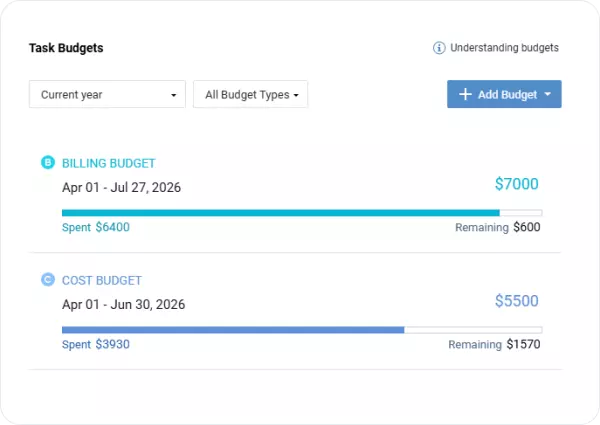This screenshot has width=600, height=425.
Task: Select the BILLING BUDGET heading
Action: click(x=109, y=163)
